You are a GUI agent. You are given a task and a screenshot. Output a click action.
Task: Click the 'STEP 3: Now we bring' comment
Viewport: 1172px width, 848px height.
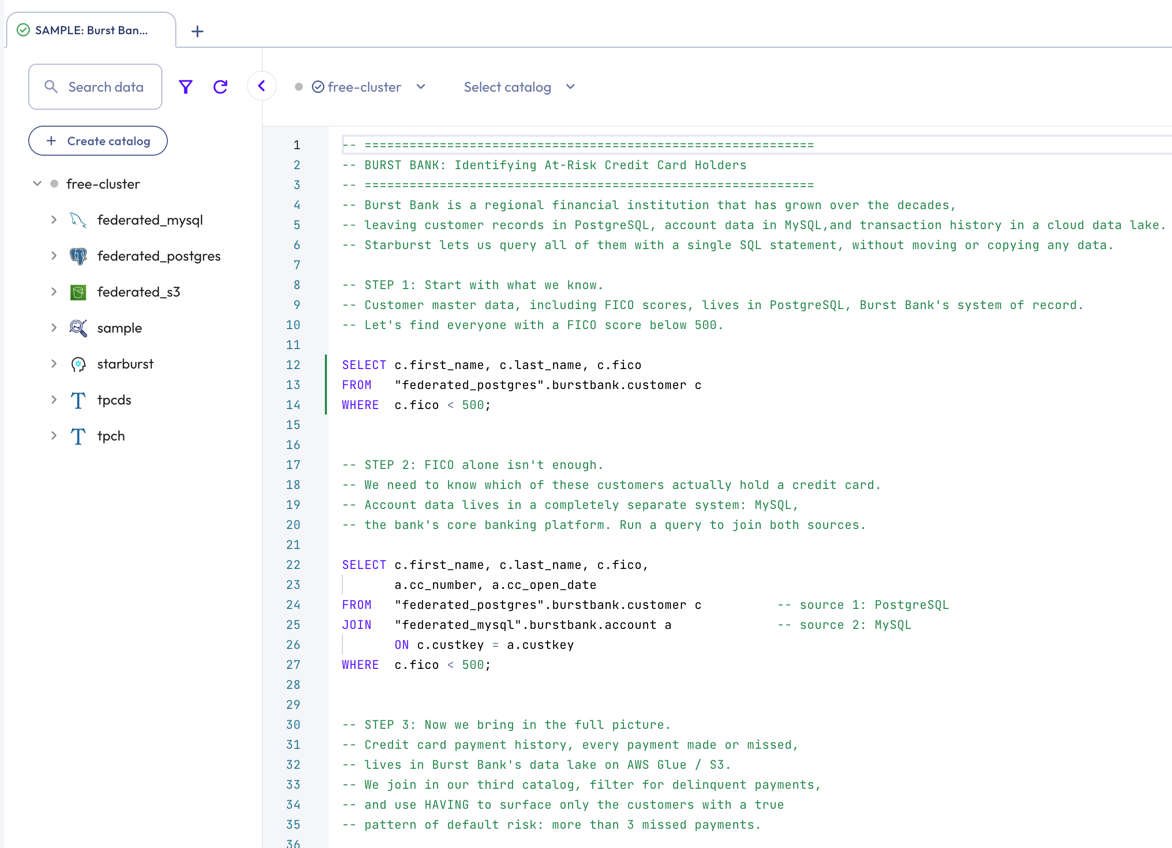[x=506, y=725]
